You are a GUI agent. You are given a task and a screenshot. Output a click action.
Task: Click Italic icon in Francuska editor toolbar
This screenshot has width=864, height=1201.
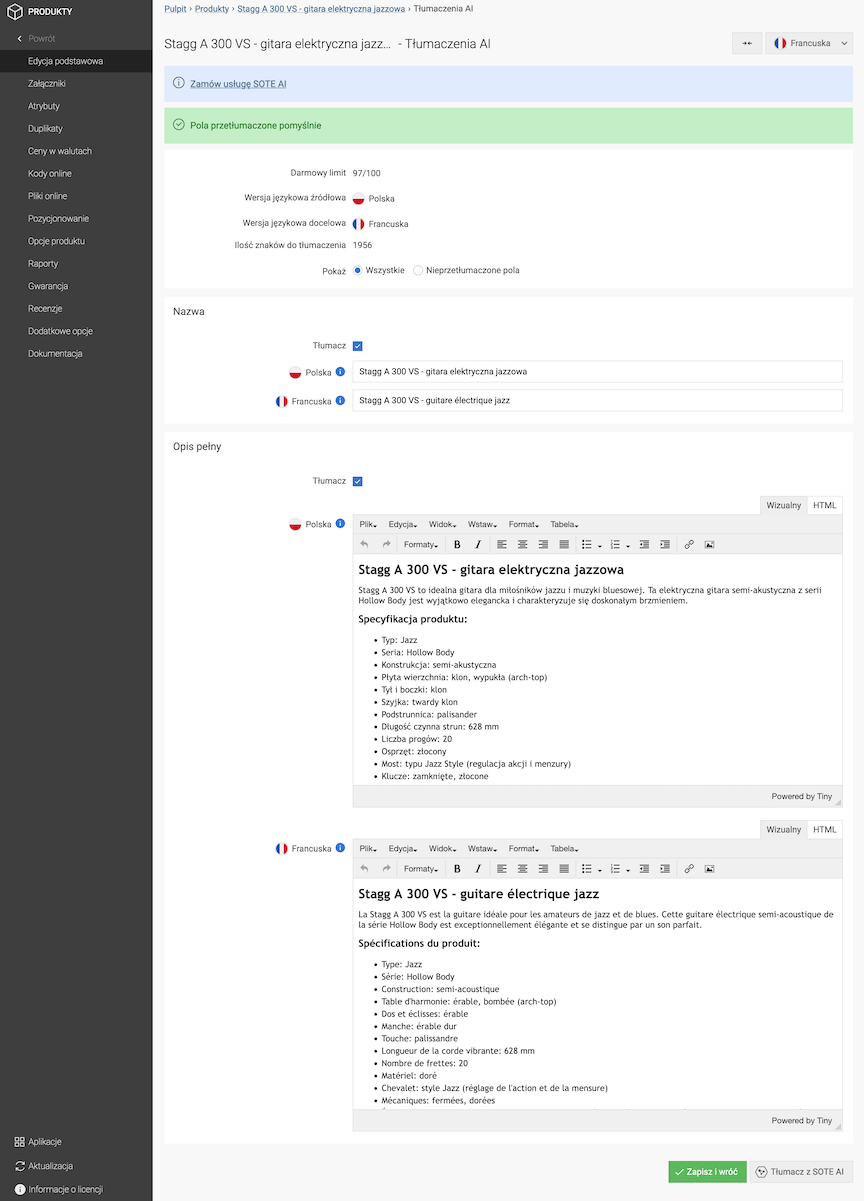478,869
